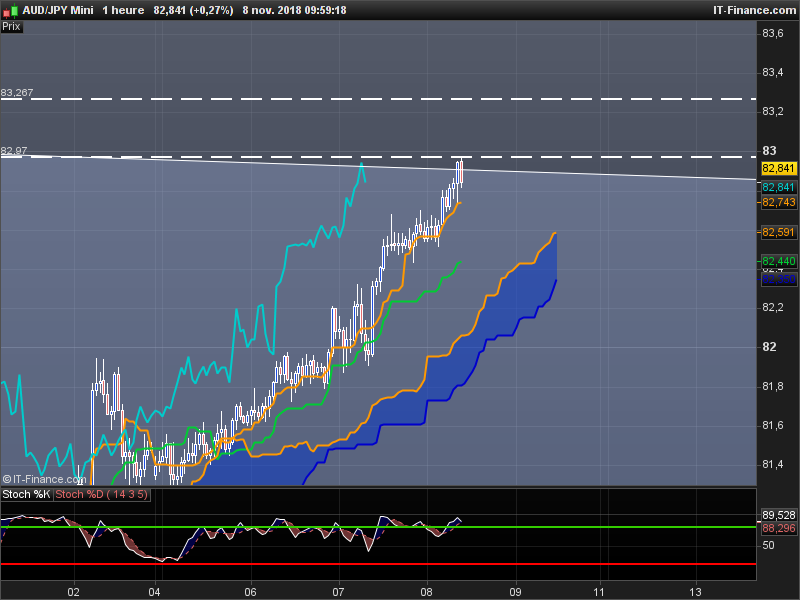Click the yellow 82,841 current price tag
Viewport: 800px width, 600px height.
(779, 168)
